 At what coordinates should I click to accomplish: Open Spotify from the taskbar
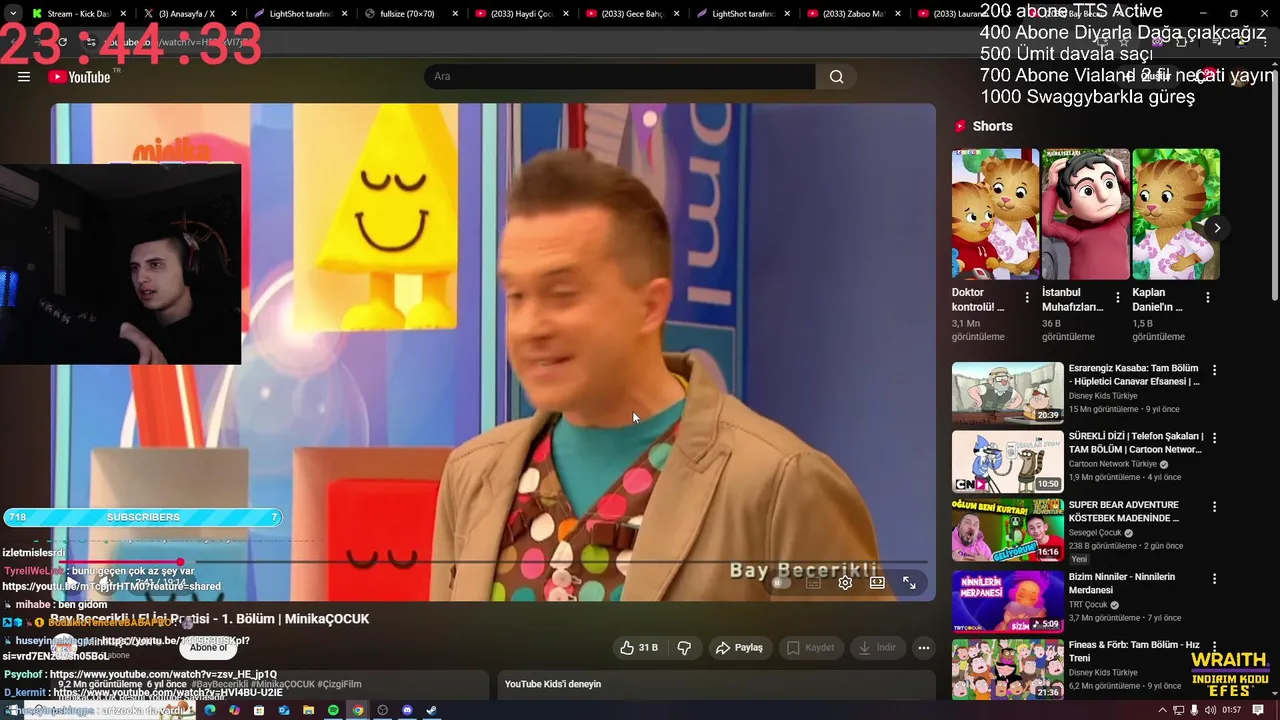333,710
